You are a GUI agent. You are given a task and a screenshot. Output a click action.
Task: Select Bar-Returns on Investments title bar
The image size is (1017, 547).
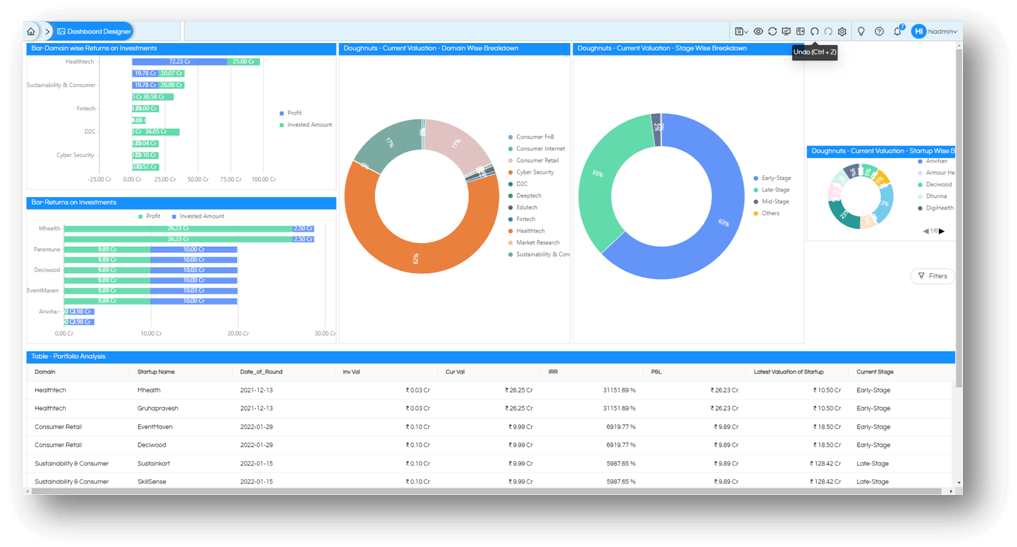point(181,202)
